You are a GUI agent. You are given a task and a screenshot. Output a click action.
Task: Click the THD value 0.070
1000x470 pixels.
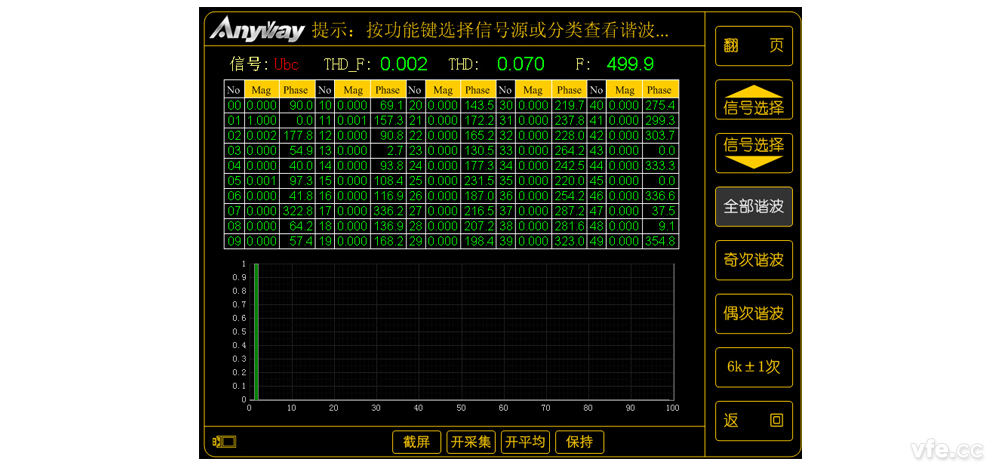[x=520, y=65]
